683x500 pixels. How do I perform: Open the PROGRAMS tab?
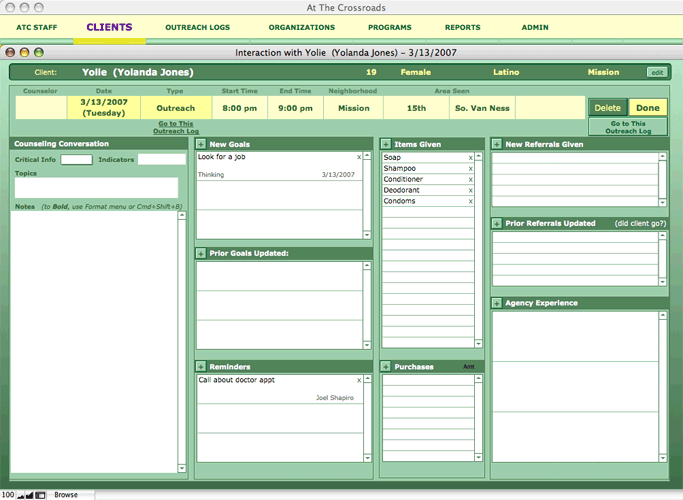389,27
